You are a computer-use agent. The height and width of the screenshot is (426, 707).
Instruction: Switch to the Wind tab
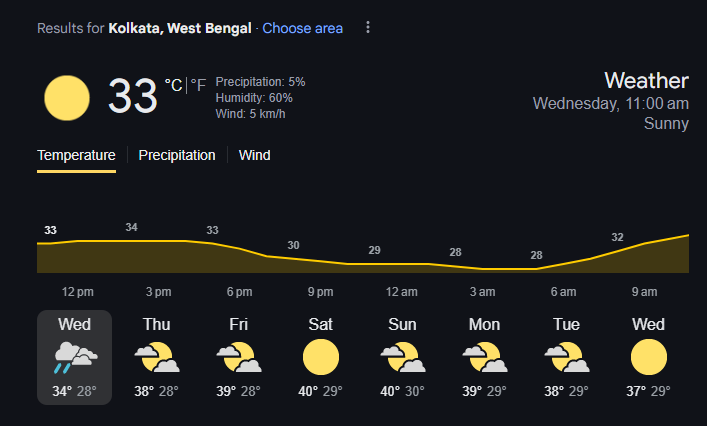click(254, 155)
